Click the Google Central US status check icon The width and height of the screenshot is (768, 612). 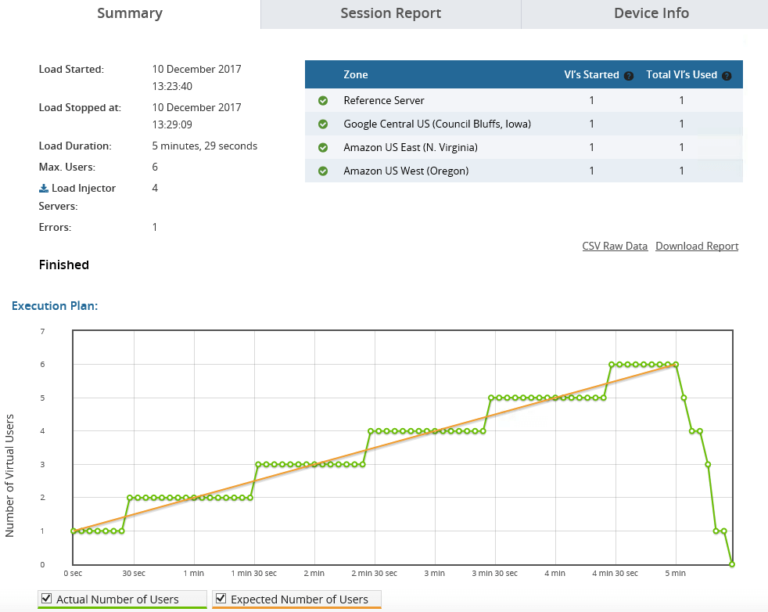(x=323, y=124)
